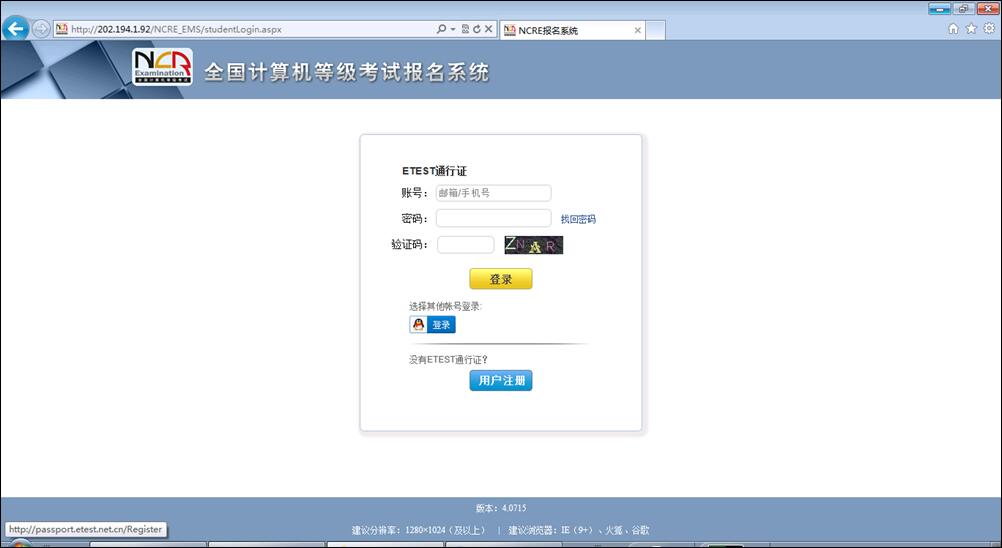Refresh the captcha image
Viewport: 1002px width, 548px height.
tap(534, 245)
